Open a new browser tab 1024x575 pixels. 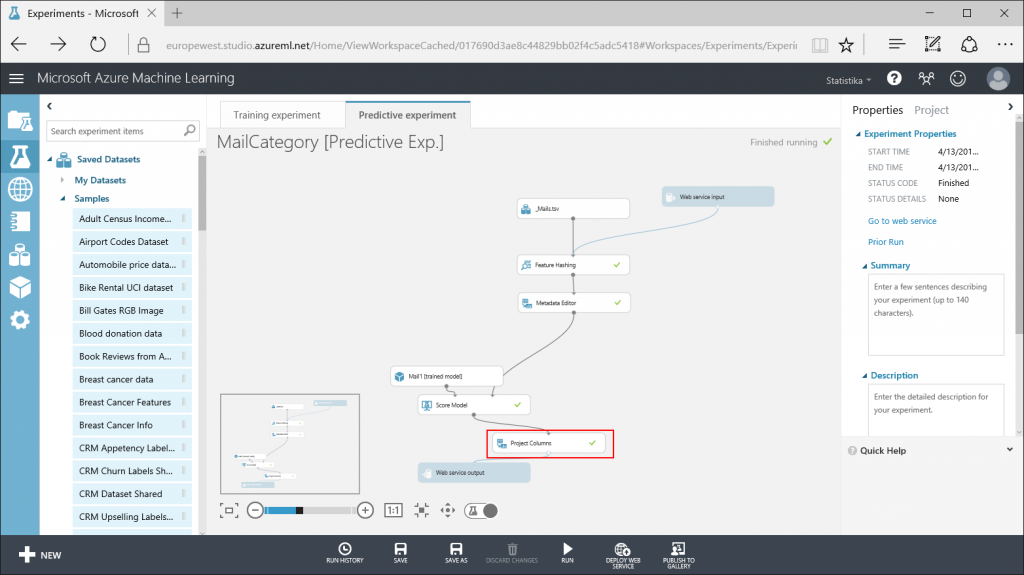177,13
